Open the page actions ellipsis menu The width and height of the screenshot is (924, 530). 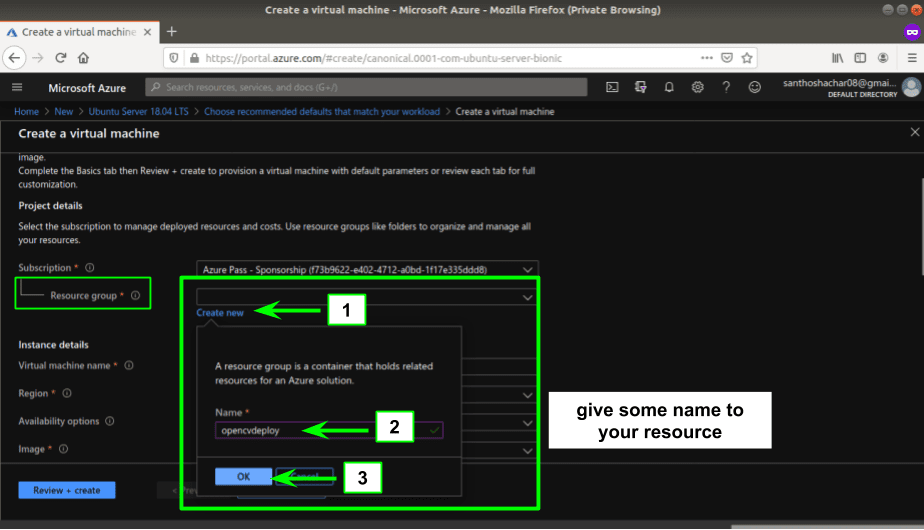pos(707,58)
